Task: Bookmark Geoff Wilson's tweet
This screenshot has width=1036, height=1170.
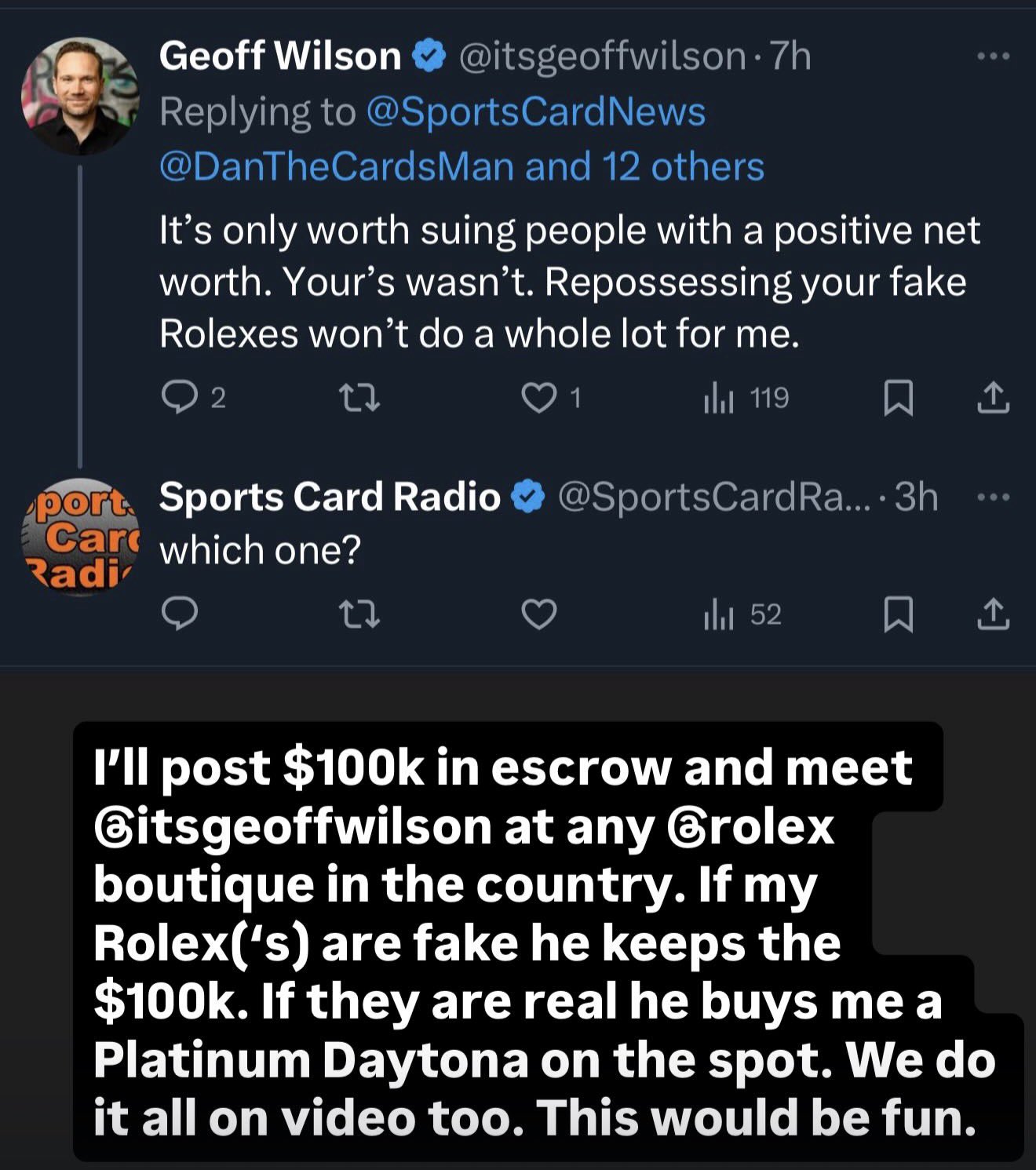Action: pyautogui.click(x=898, y=398)
